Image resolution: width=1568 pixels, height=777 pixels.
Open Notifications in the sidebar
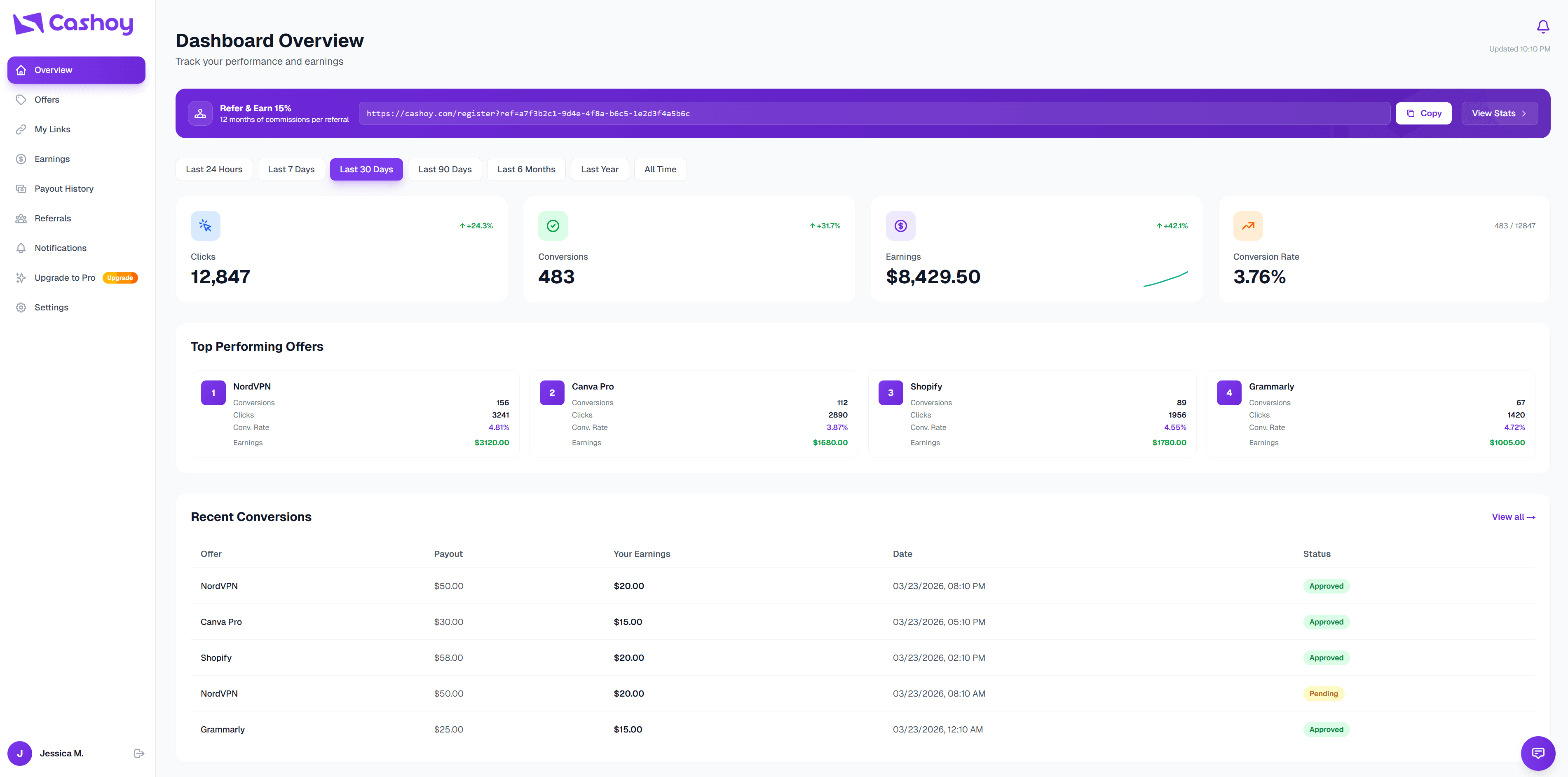tap(76, 248)
